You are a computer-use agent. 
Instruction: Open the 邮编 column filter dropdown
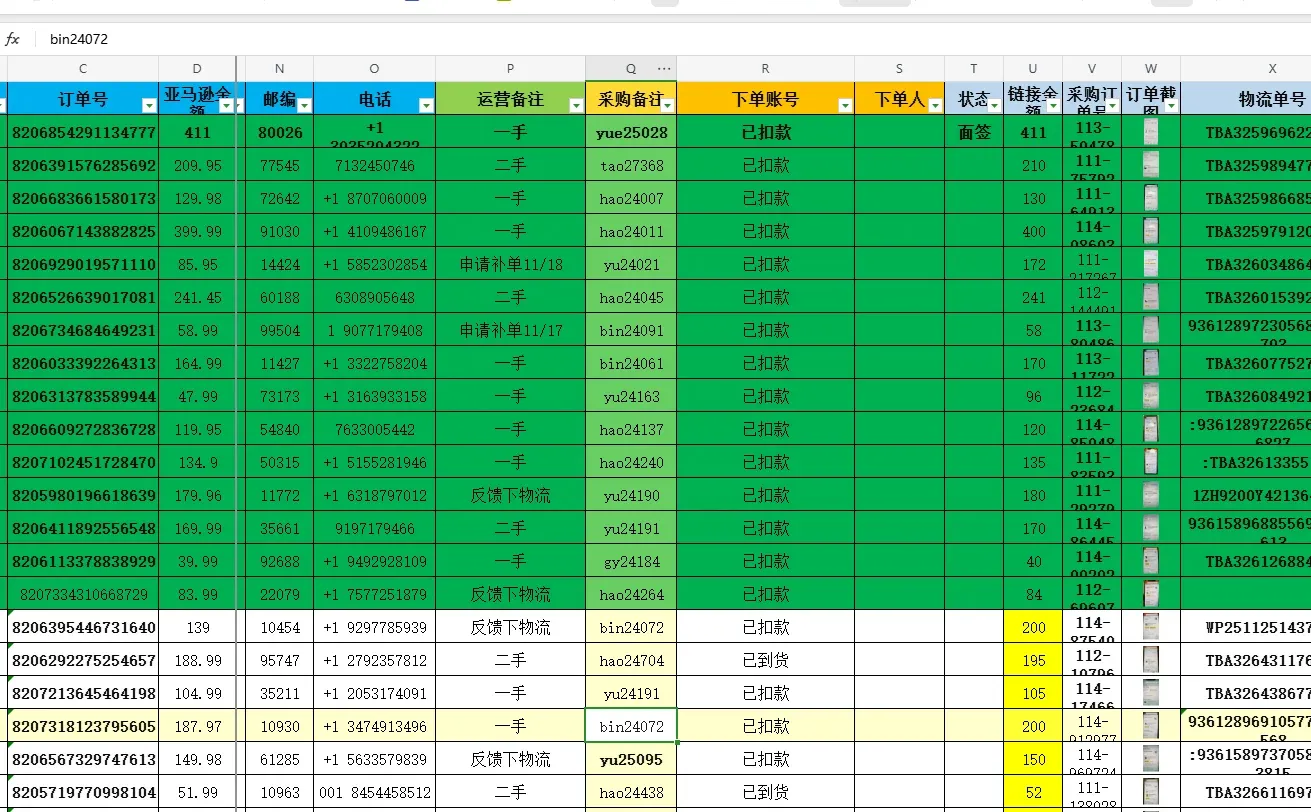304,105
